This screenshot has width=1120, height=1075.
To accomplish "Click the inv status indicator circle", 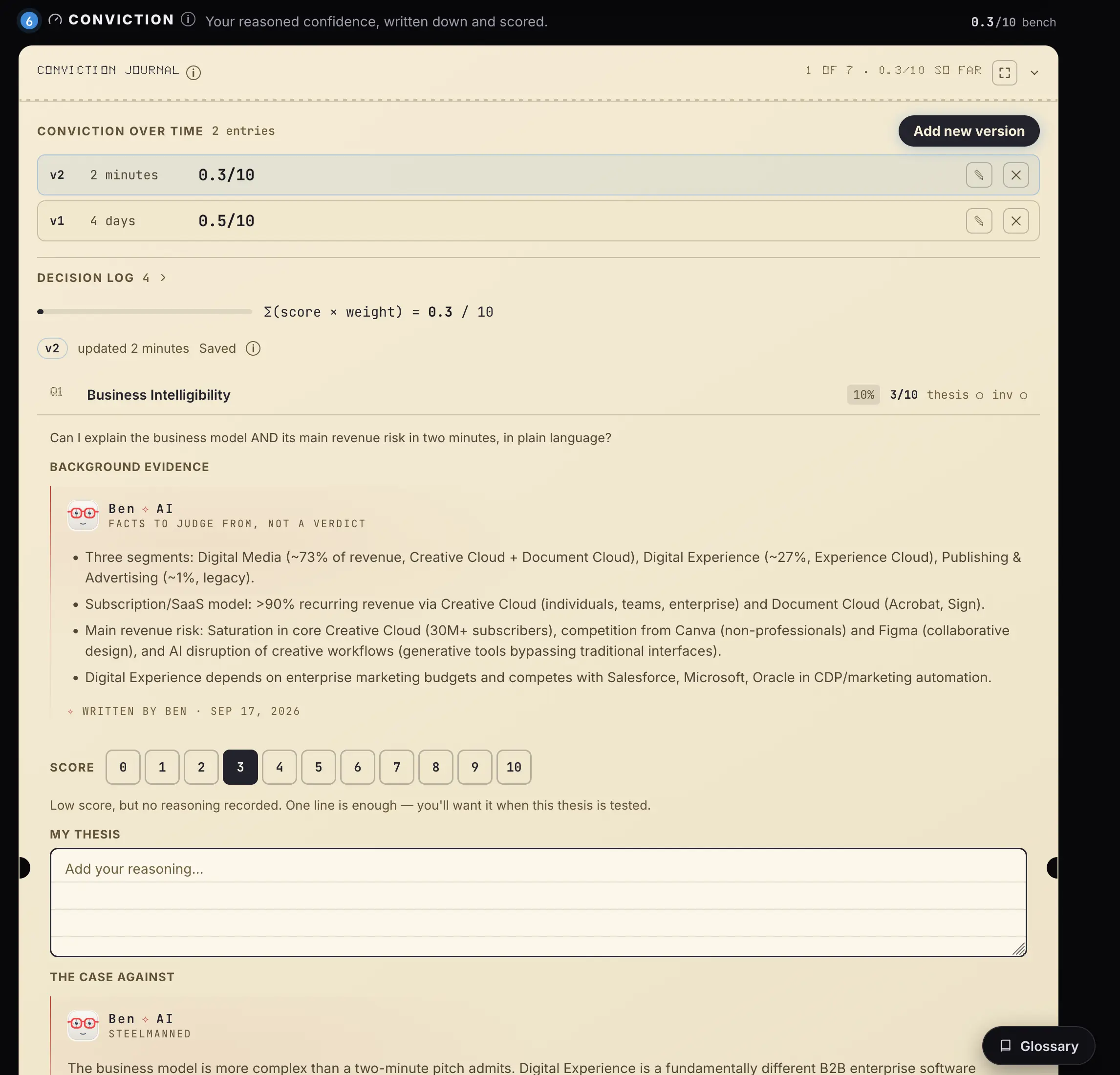I will [1023, 395].
